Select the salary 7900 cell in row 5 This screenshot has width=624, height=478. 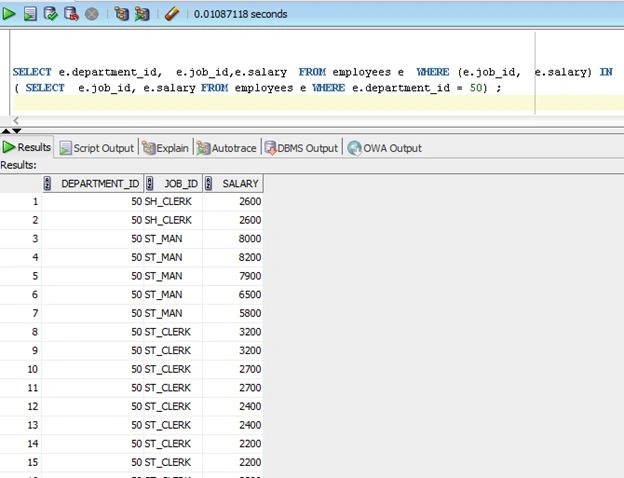(233, 276)
